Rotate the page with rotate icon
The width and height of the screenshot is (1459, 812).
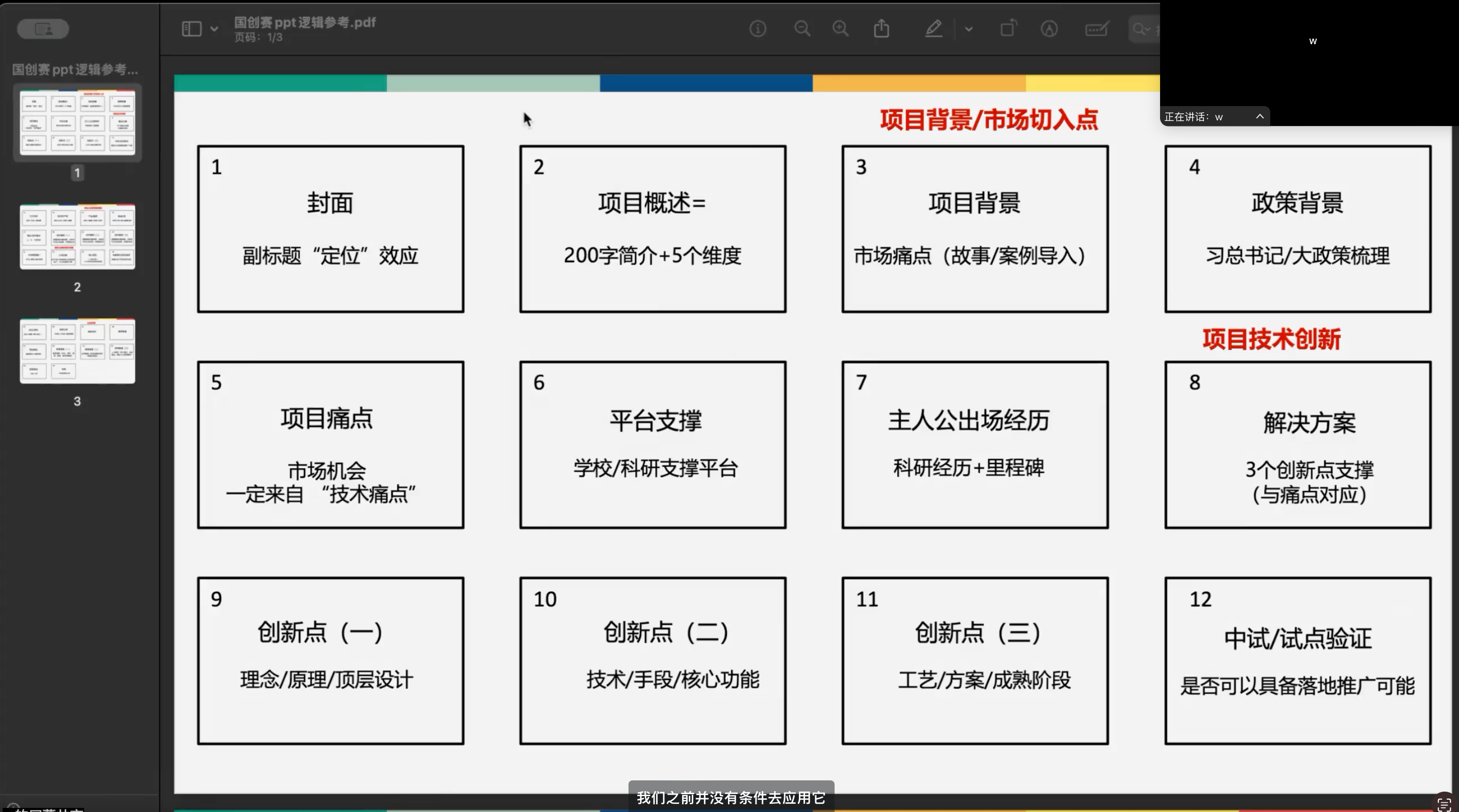[1008, 29]
